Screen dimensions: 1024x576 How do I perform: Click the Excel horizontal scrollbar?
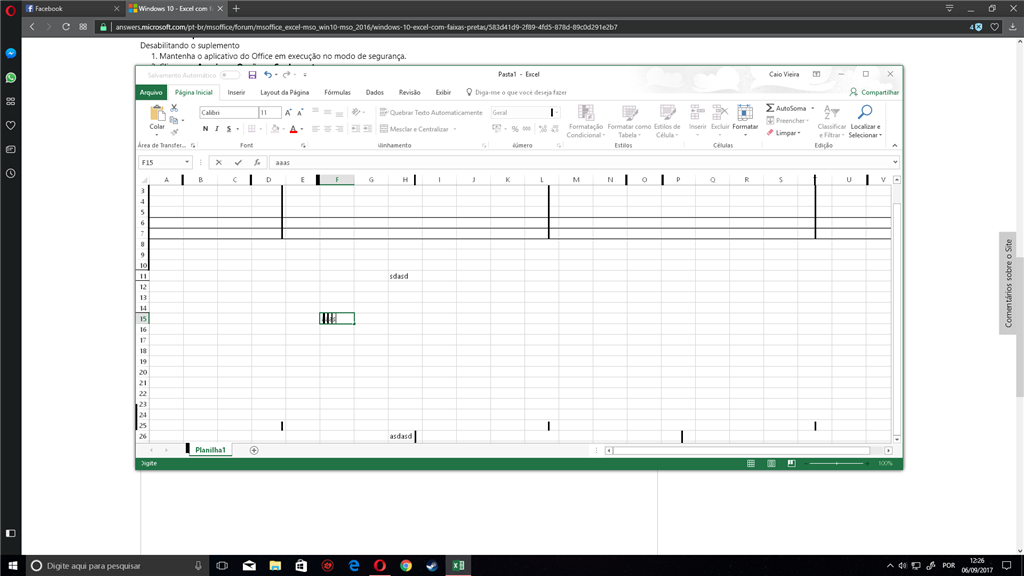click(741, 451)
